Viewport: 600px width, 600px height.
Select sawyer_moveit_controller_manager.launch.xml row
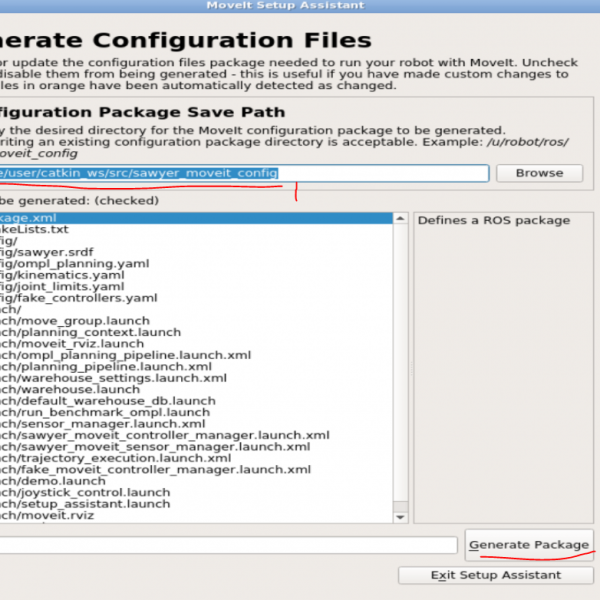pyautogui.click(x=196, y=435)
